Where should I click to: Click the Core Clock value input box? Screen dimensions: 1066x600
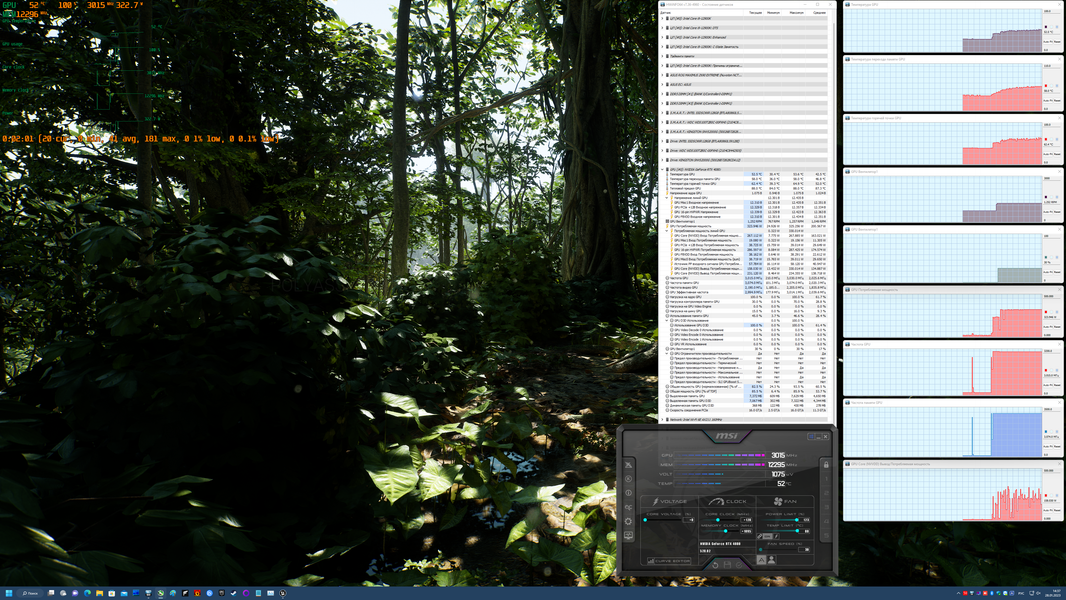(x=746, y=520)
